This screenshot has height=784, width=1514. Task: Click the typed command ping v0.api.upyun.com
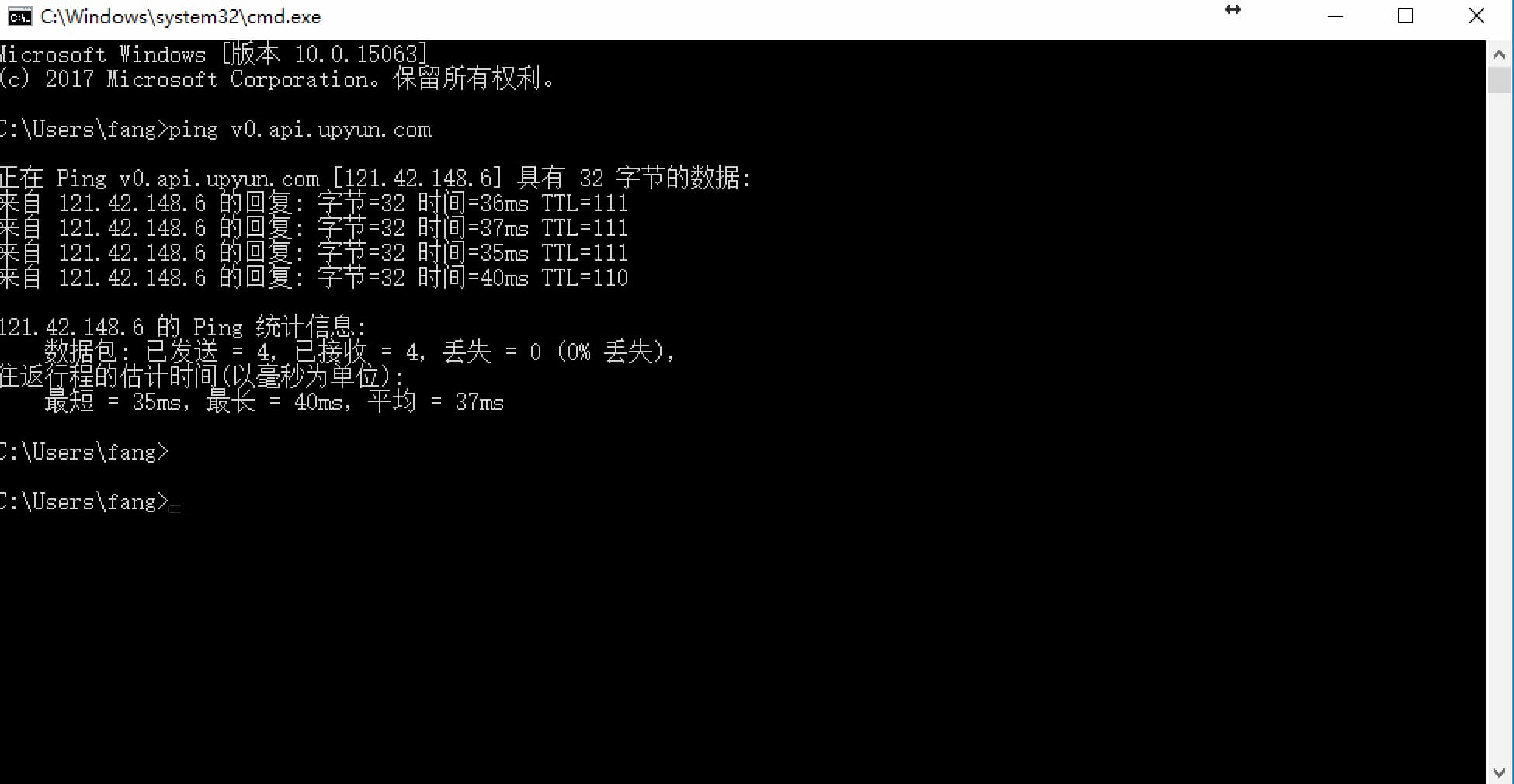[300, 130]
